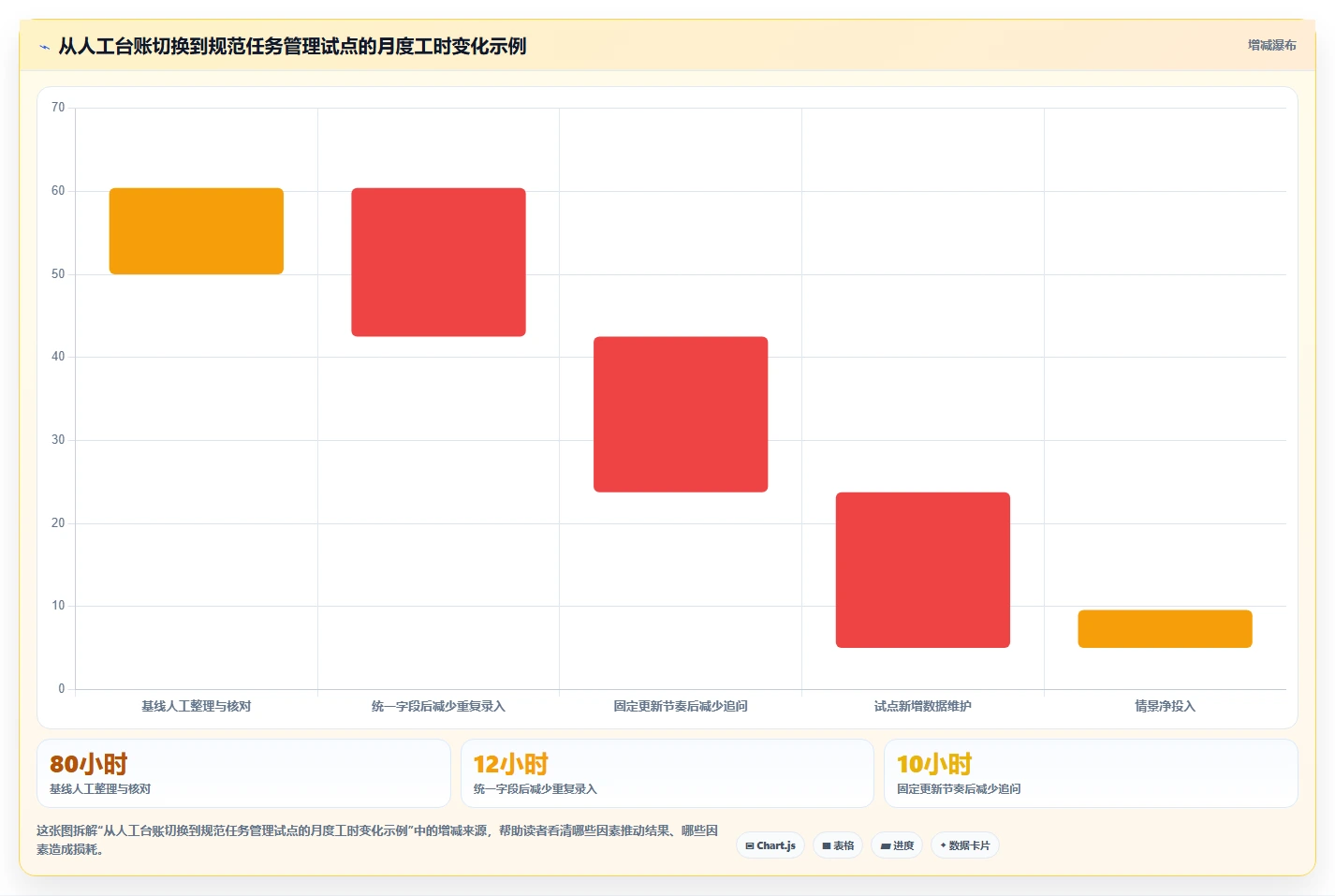The height and width of the screenshot is (896, 1335).
Task: Click the 增减瀑布 tag in the header
Action: [1271, 45]
